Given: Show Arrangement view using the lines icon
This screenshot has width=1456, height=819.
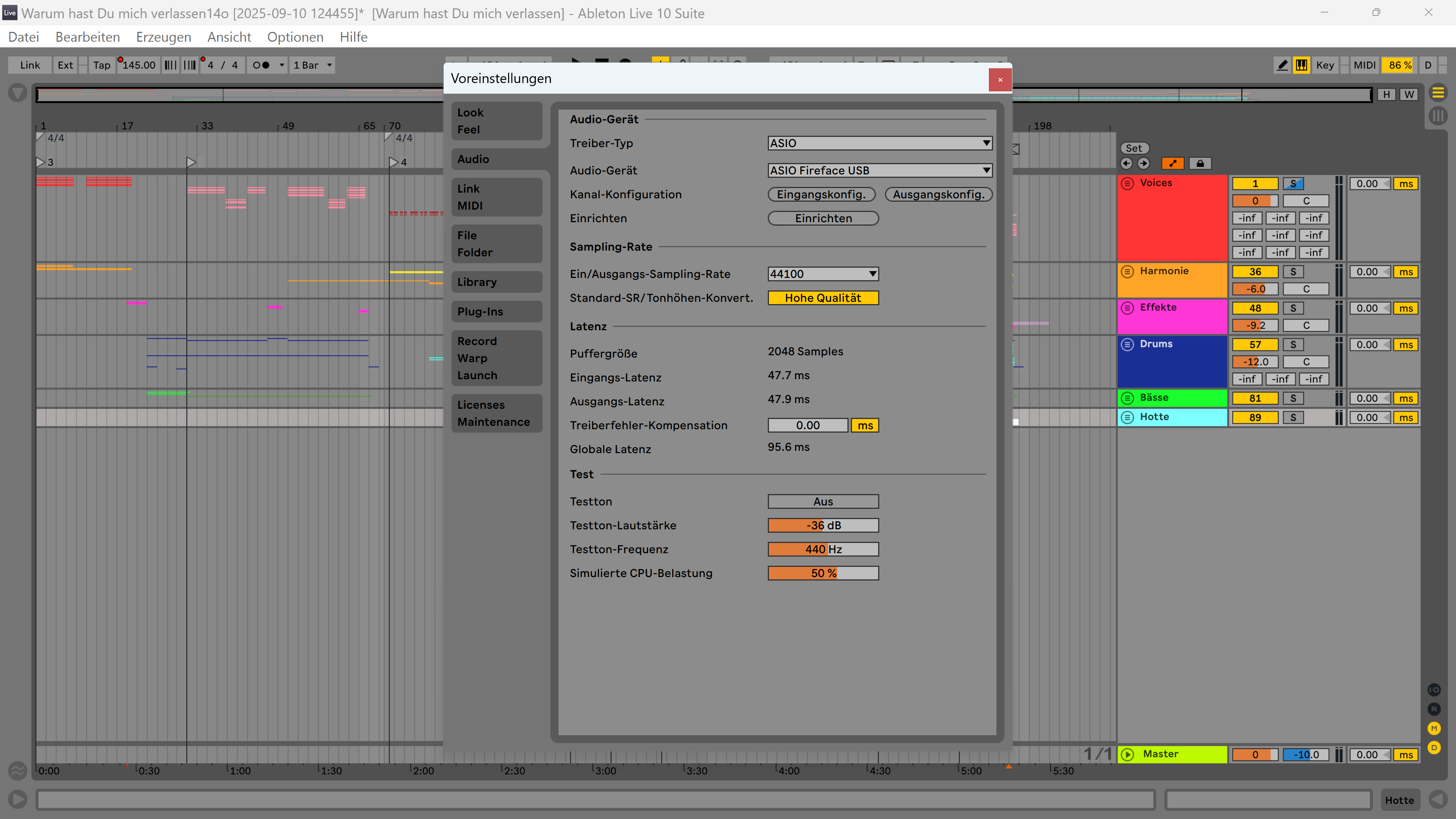Looking at the screenshot, I should 1438,92.
